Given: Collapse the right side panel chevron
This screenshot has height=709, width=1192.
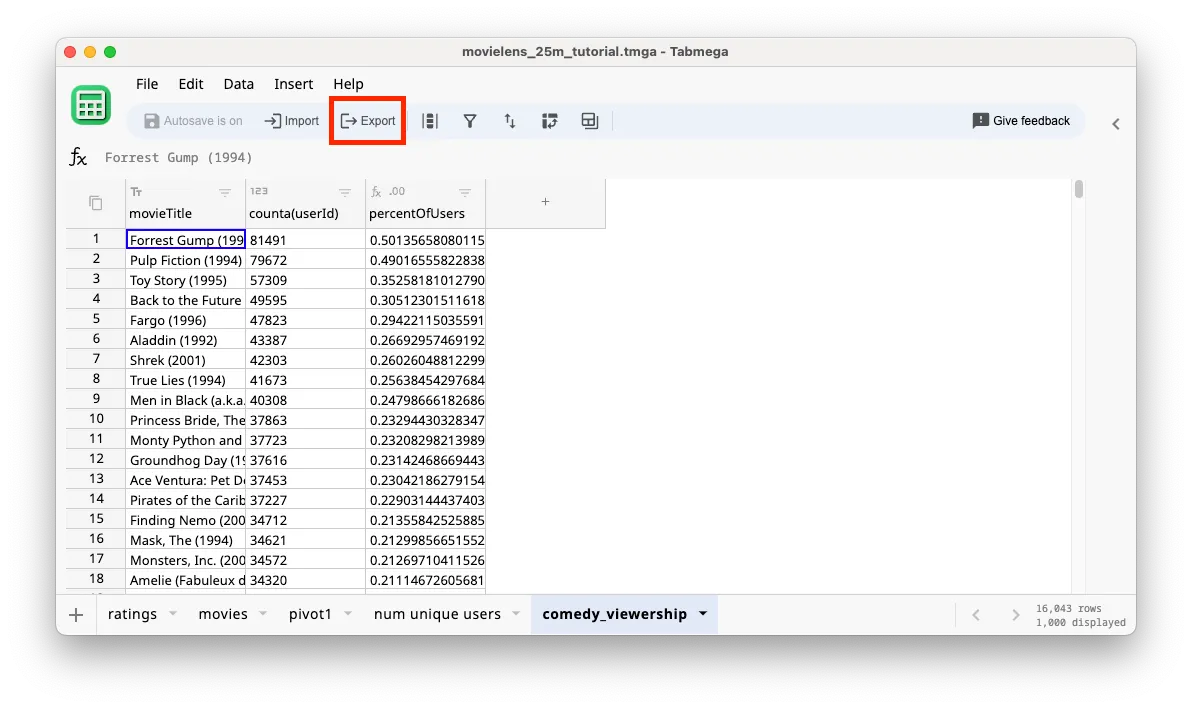Looking at the screenshot, I should (x=1115, y=124).
